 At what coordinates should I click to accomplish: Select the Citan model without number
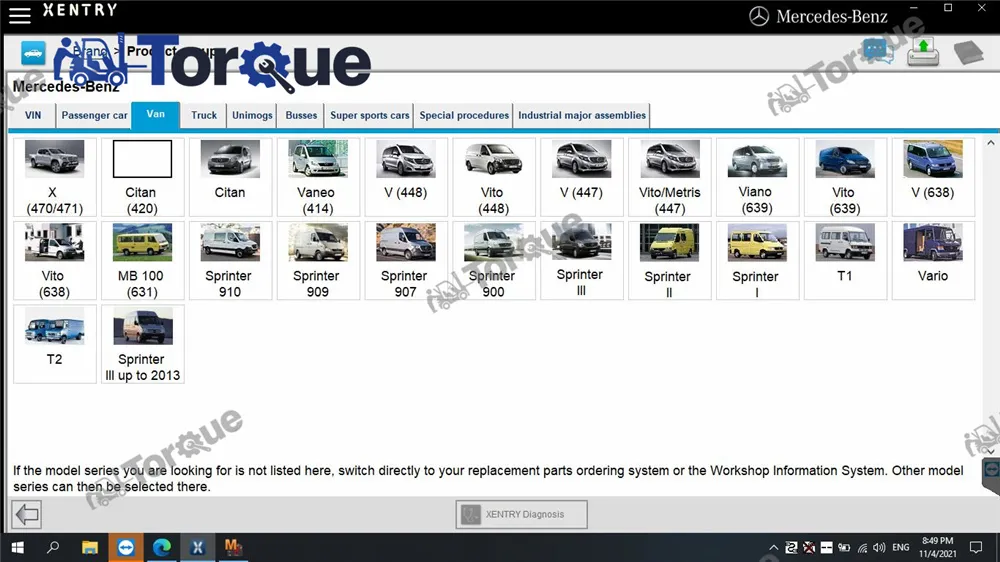point(230,177)
